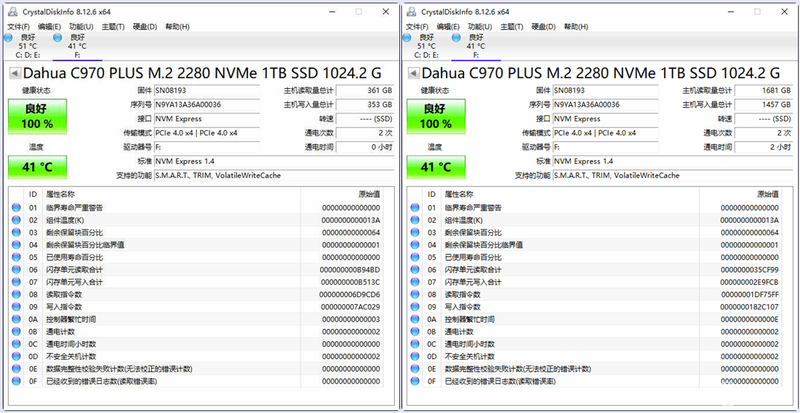Viewport: 800px width, 413px height.
Task: Click power-on hours value 2 小时
Action: [x=764, y=147]
